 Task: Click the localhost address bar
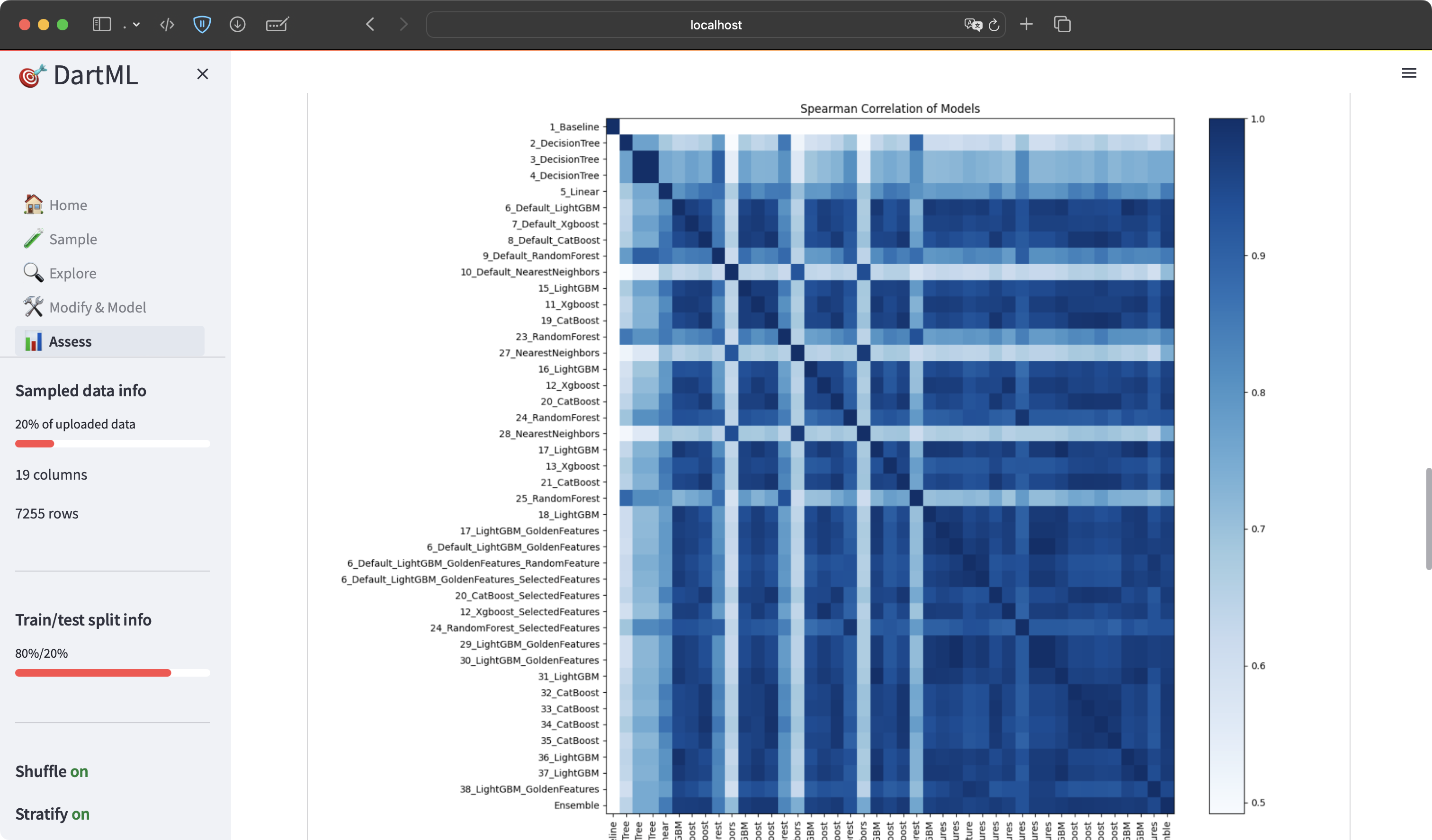(x=716, y=25)
